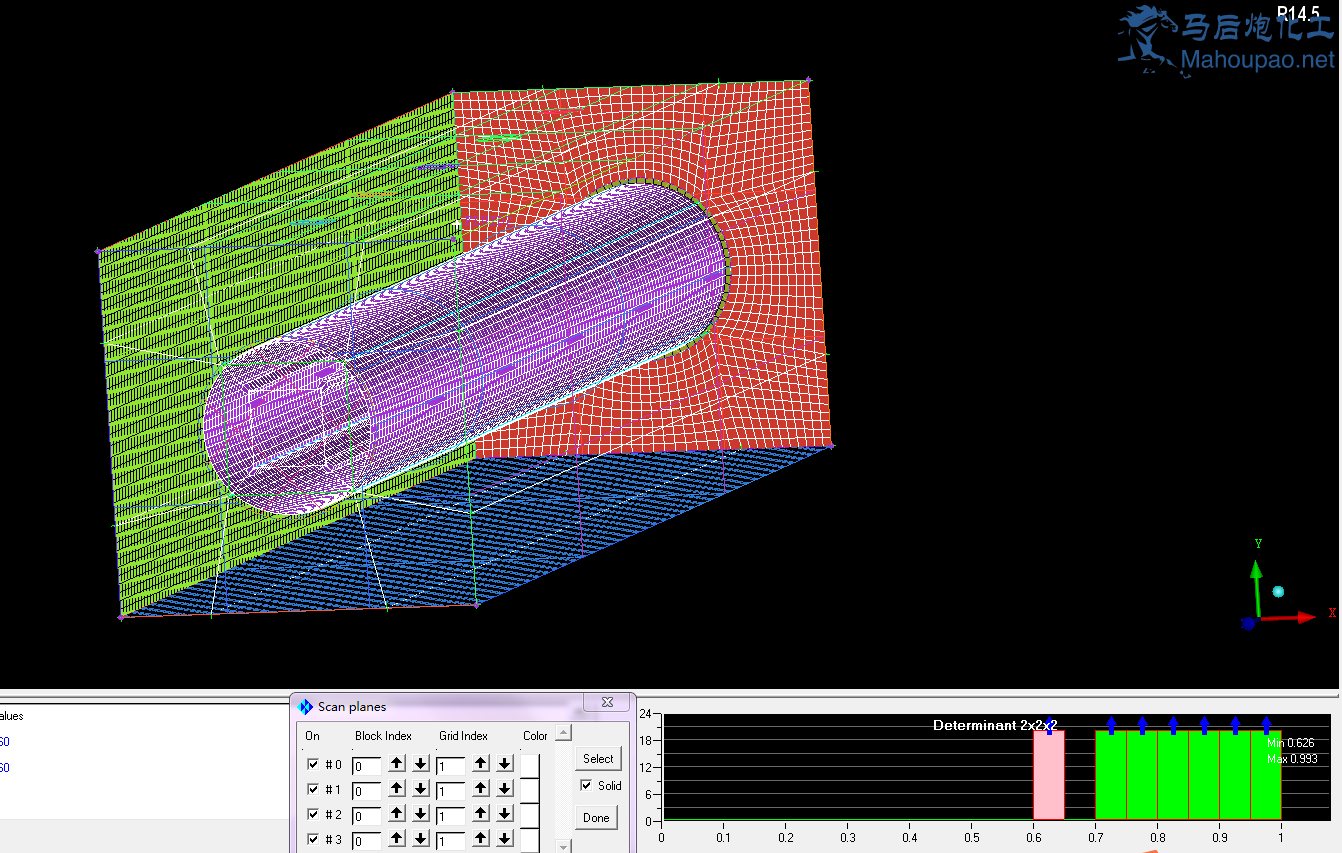Disable scan plane #2 checkbox
Image resolution: width=1342 pixels, height=853 pixels.
point(313,814)
